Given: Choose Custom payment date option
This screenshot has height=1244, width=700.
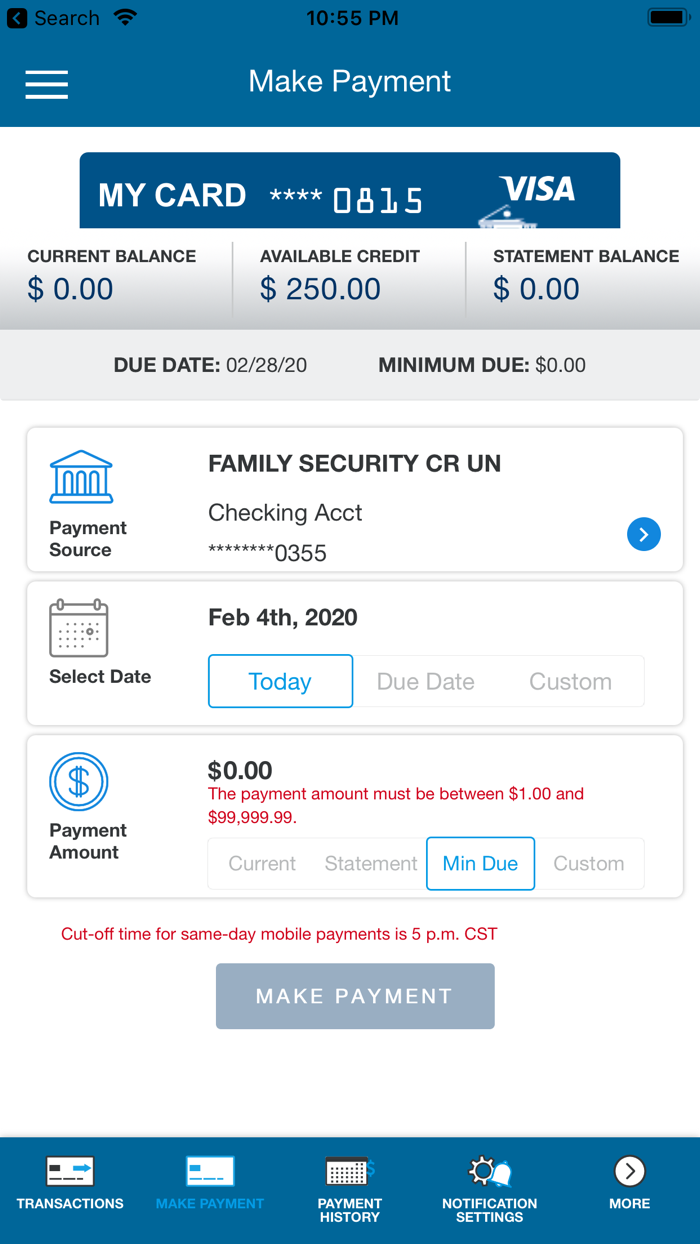Looking at the screenshot, I should [570, 681].
